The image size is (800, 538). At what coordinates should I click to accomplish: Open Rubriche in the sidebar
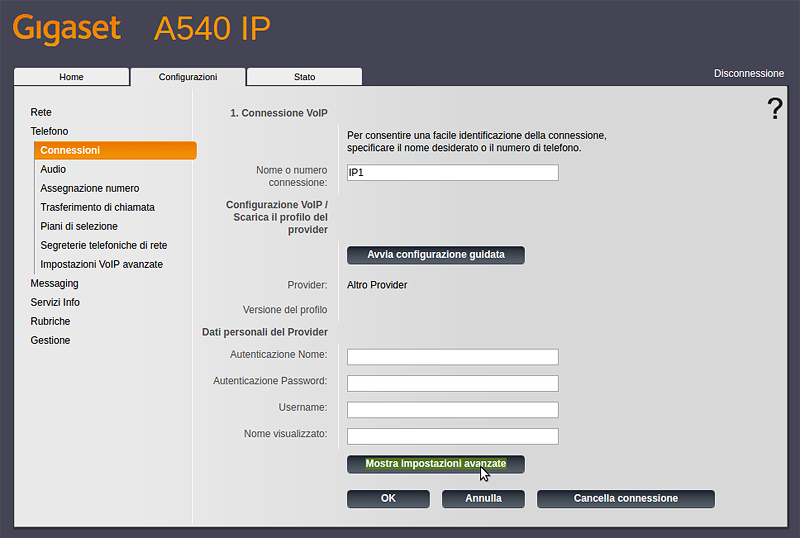point(50,321)
